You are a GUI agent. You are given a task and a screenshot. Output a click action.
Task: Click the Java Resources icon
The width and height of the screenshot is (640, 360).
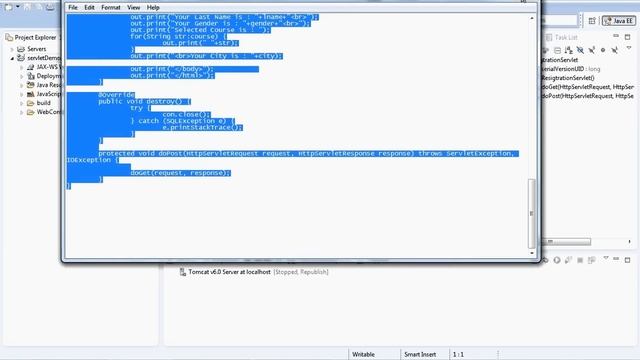point(31,85)
